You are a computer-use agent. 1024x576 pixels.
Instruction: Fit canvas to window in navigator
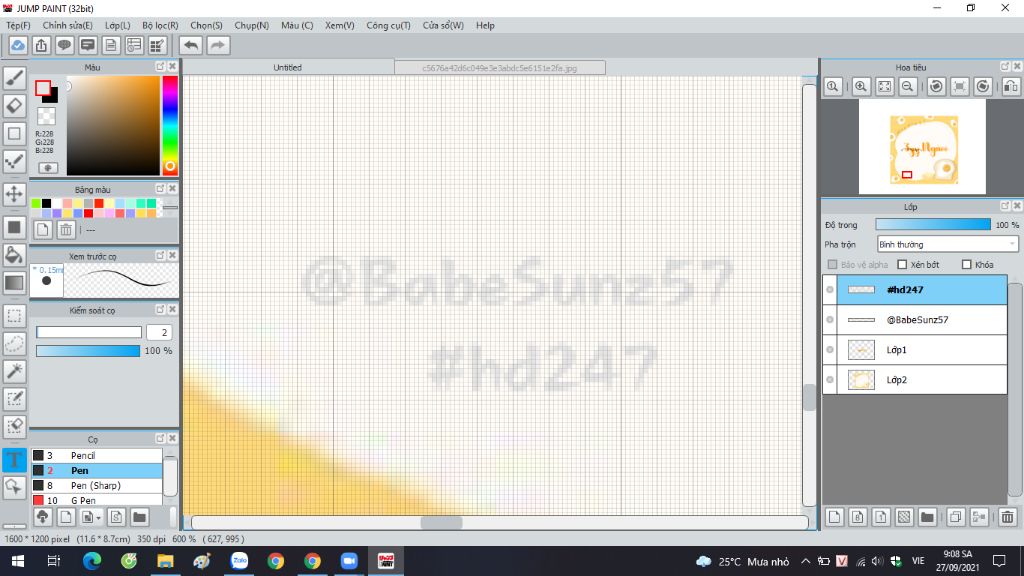click(884, 86)
